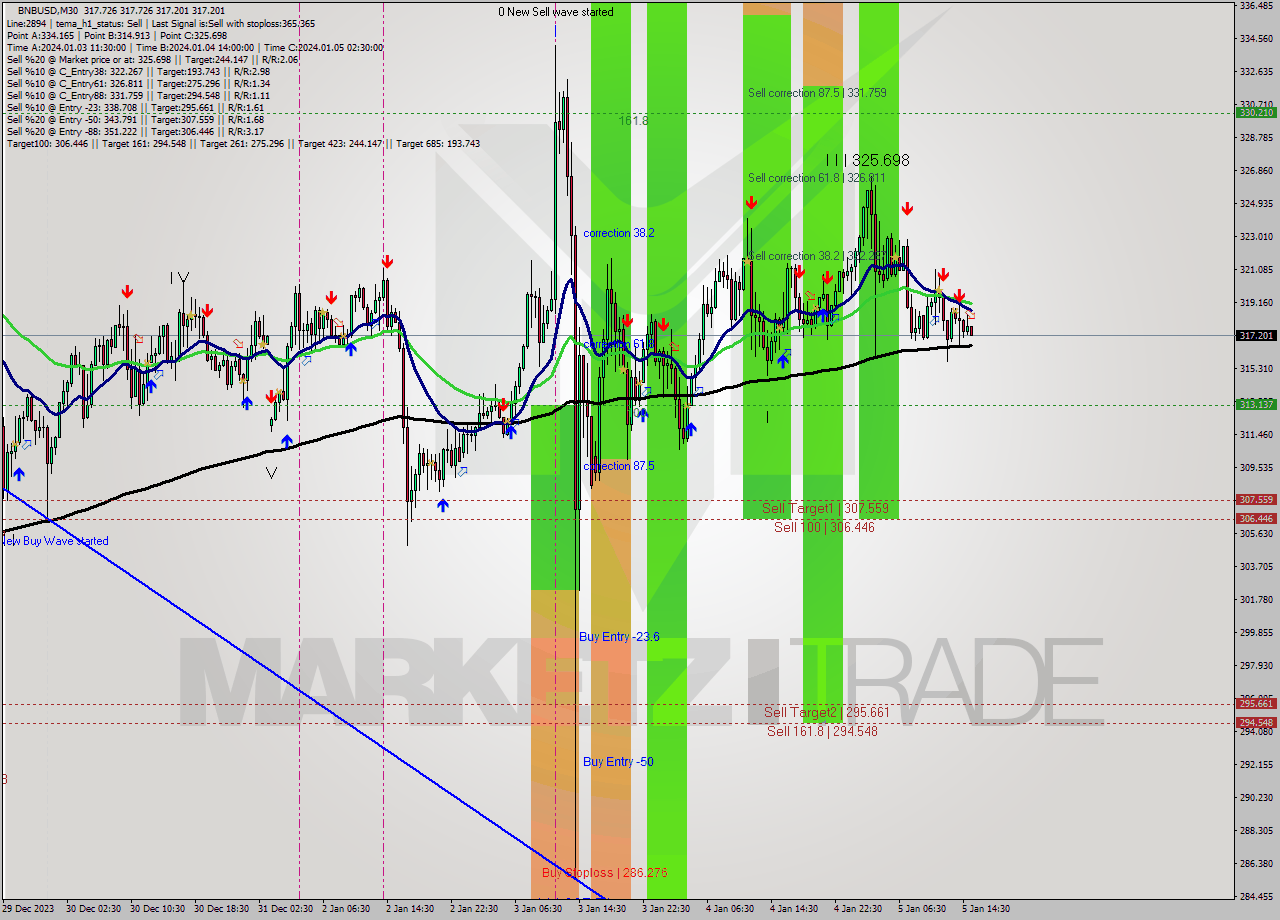Click the '29 Dec 2023' time axis label
This screenshot has height=920, width=1280.
(x=30, y=909)
